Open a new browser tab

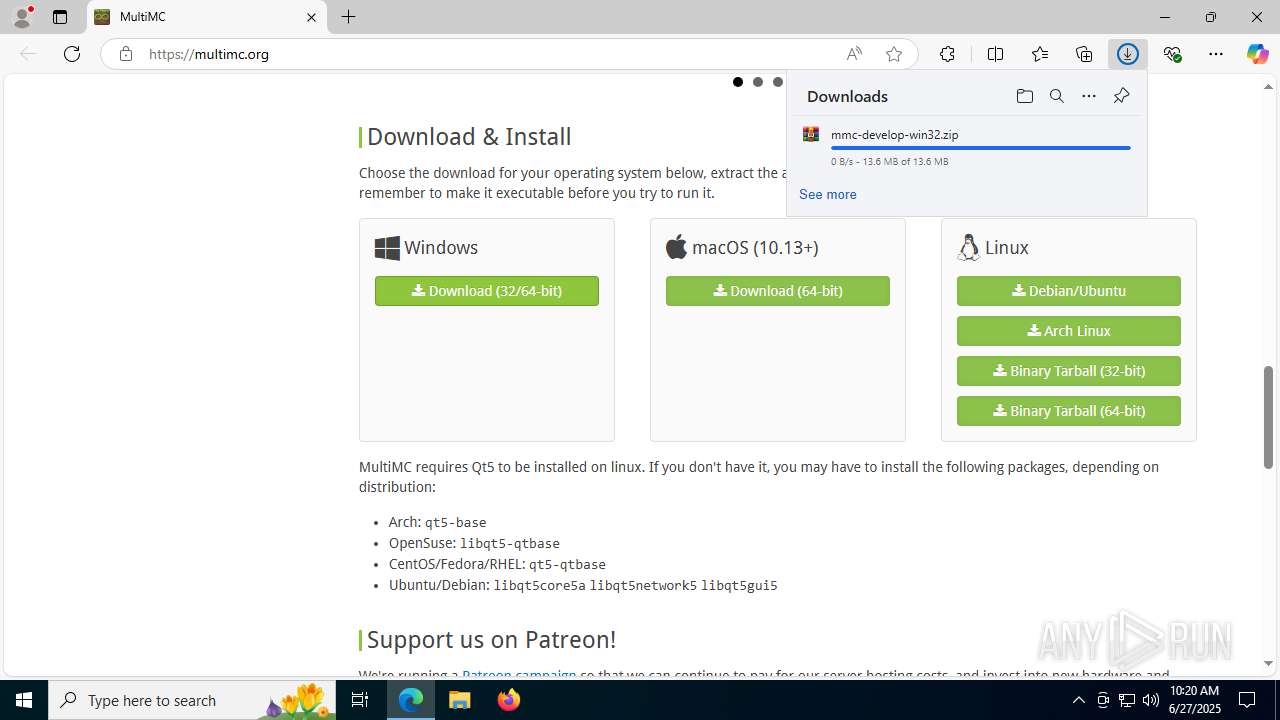[x=348, y=17]
